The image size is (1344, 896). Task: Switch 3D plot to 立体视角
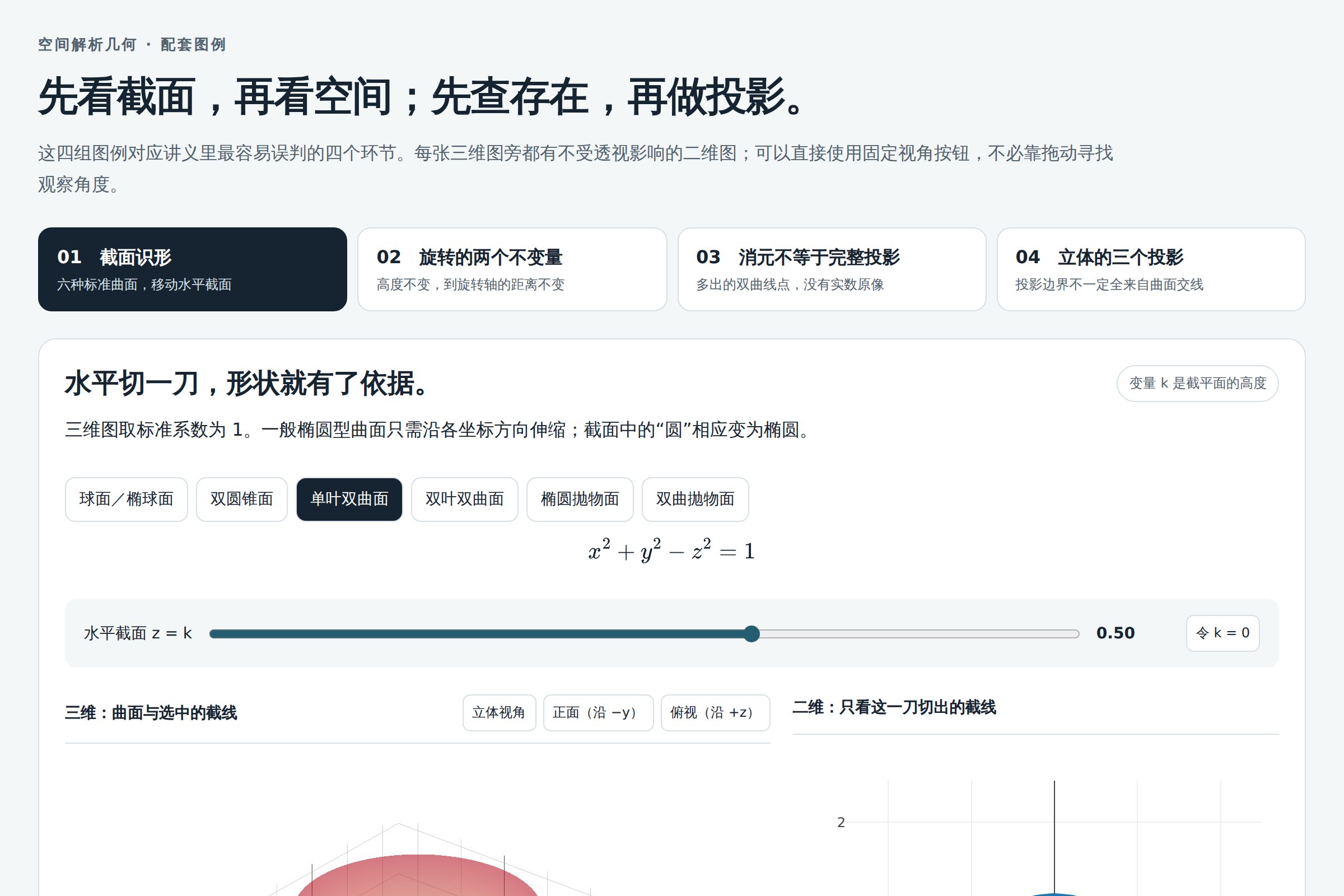499,712
